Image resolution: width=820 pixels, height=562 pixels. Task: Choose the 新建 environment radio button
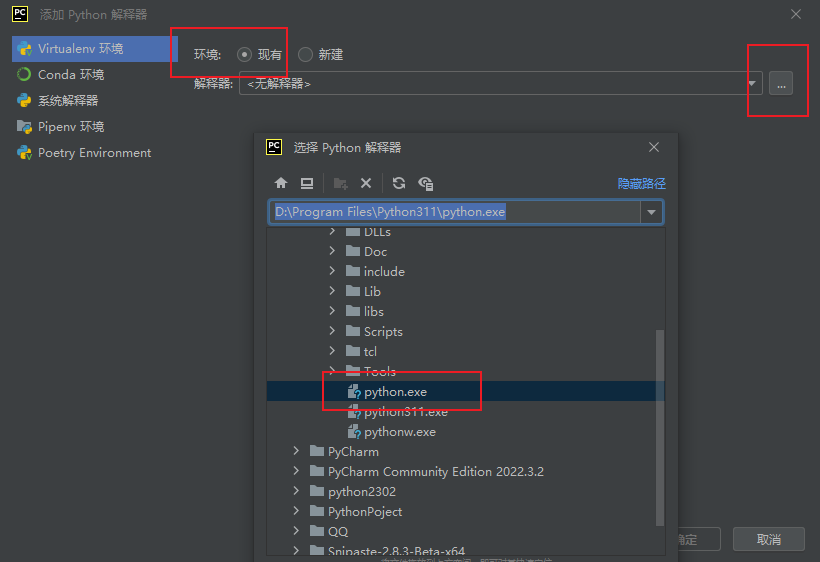click(x=305, y=54)
